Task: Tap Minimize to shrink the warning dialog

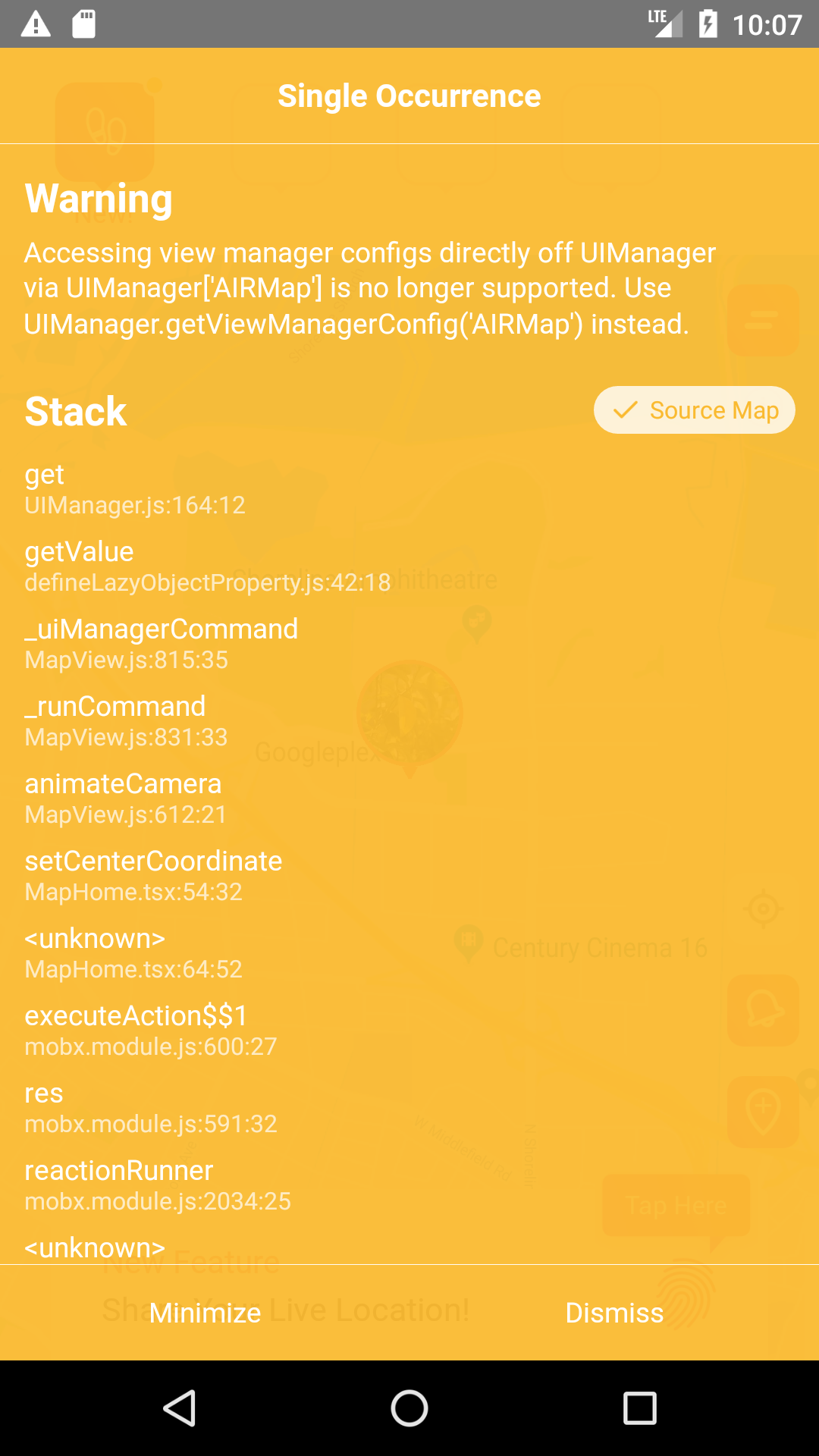Action: [205, 1313]
